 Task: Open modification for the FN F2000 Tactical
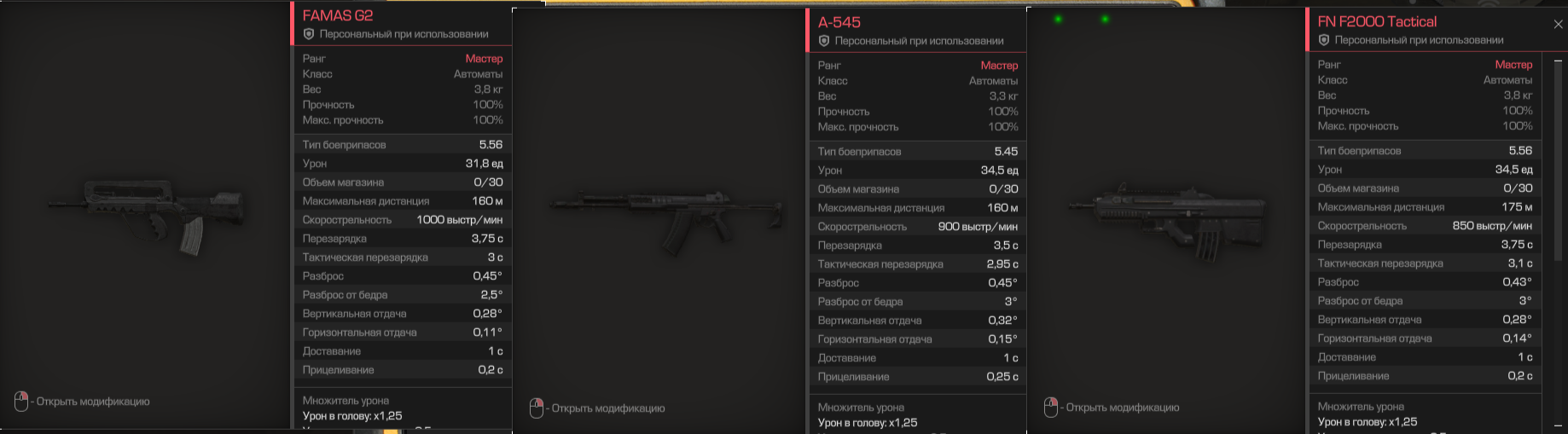tap(1123, 408)
